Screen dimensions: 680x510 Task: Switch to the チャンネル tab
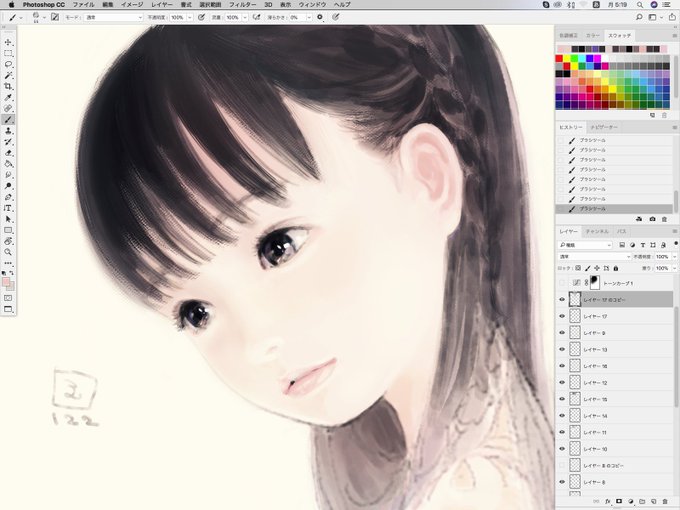tap(597, 232)
